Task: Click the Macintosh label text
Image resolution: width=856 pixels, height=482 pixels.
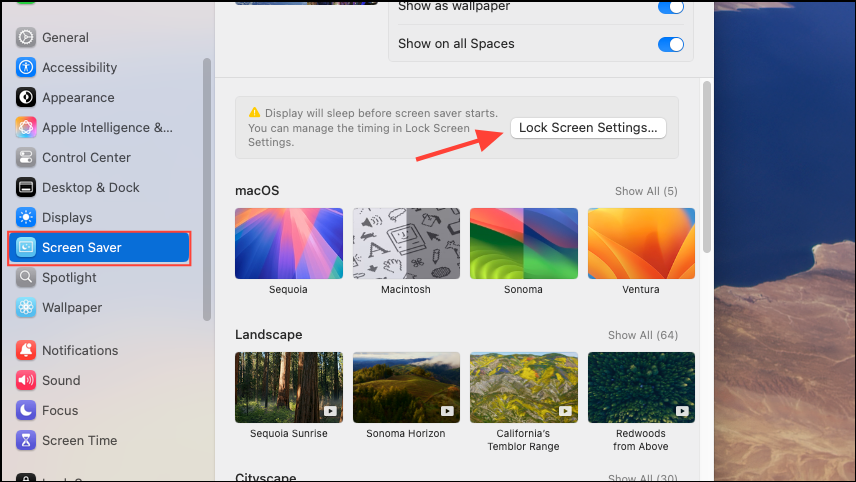Action: pyautogui.click(x=406, y=289)
